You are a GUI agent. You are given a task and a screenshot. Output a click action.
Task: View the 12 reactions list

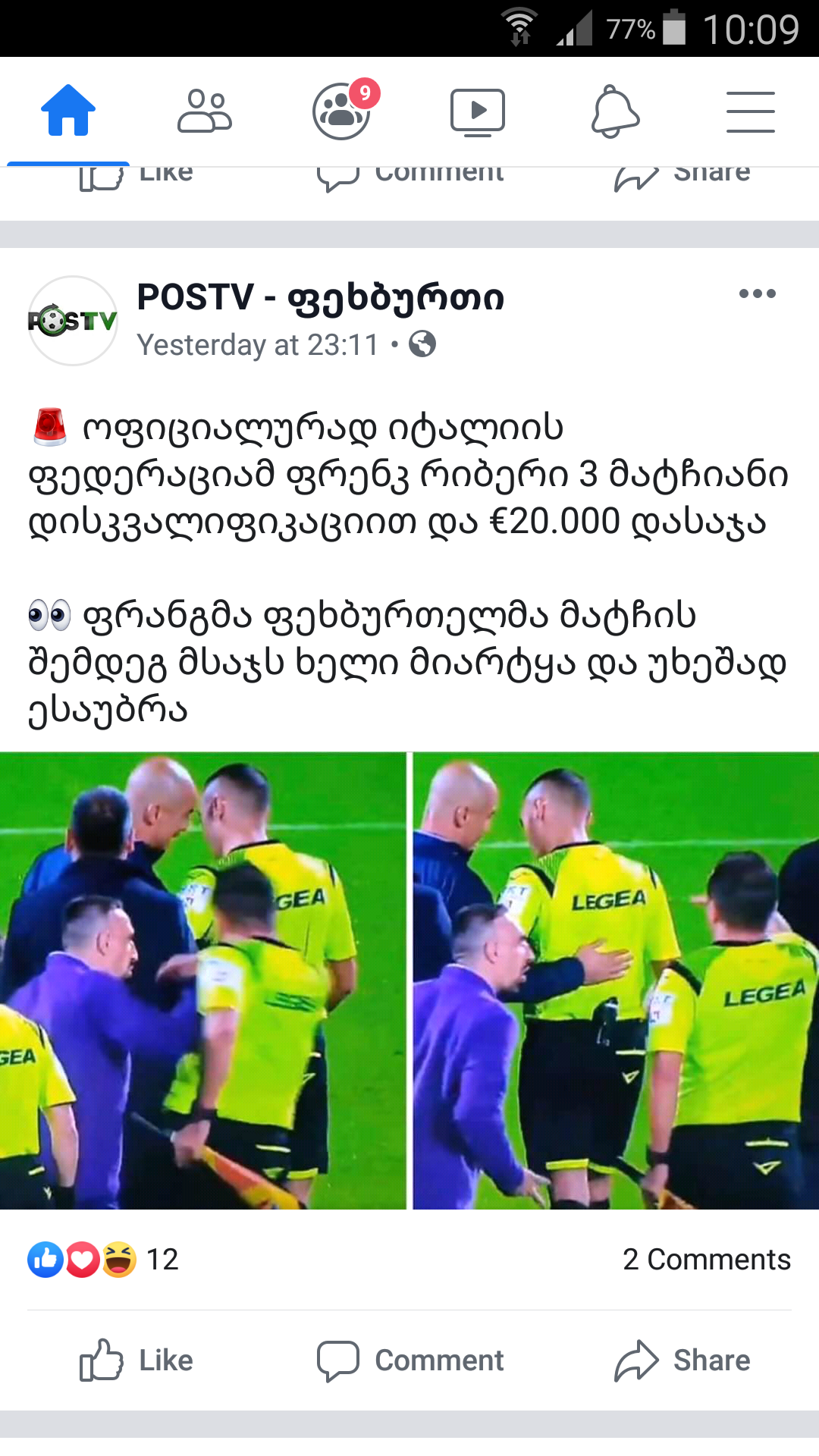tap(103, 1260)
